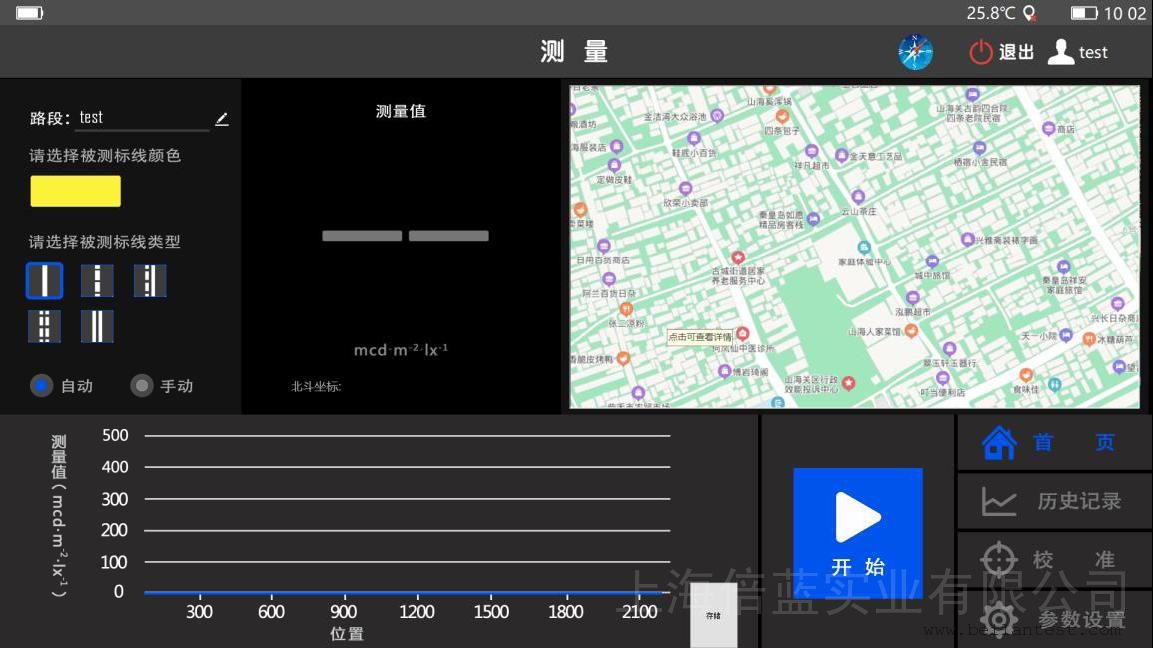Click the red 退出 power icon
The image size is (1153, 648).
(x=981, y=52)
